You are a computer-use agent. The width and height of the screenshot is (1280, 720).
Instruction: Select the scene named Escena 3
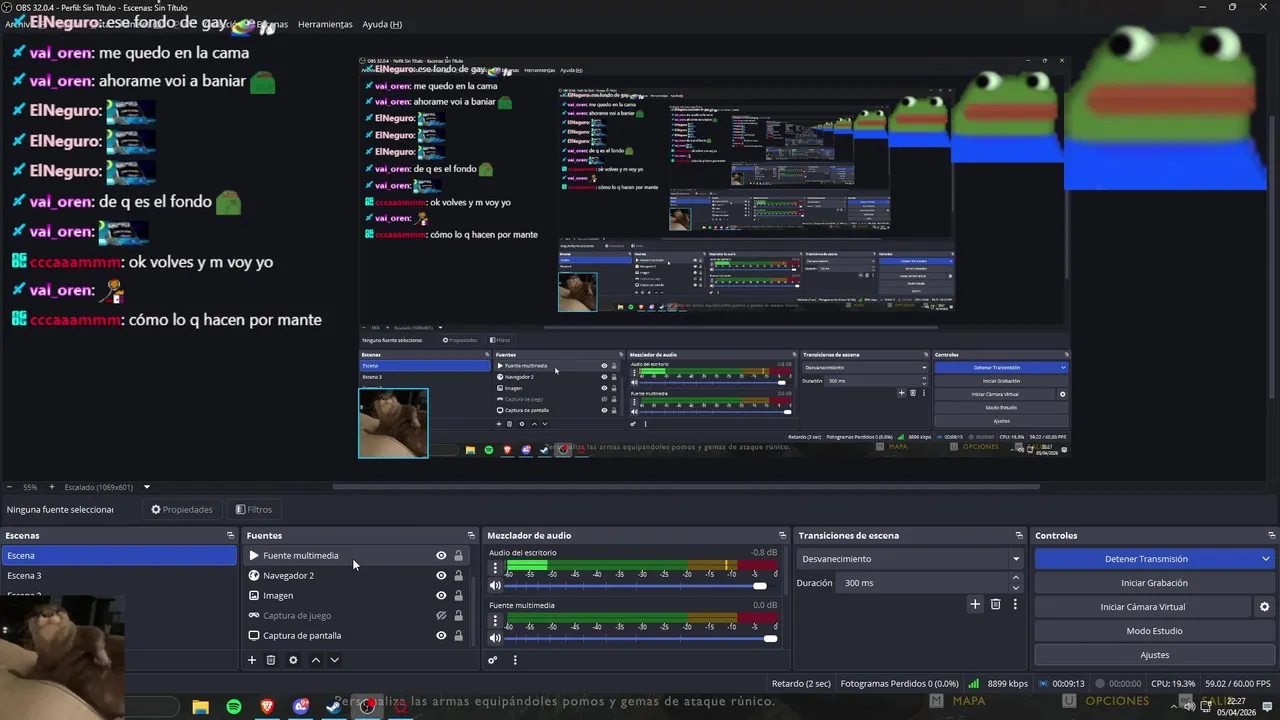click(x=119, y=575)
